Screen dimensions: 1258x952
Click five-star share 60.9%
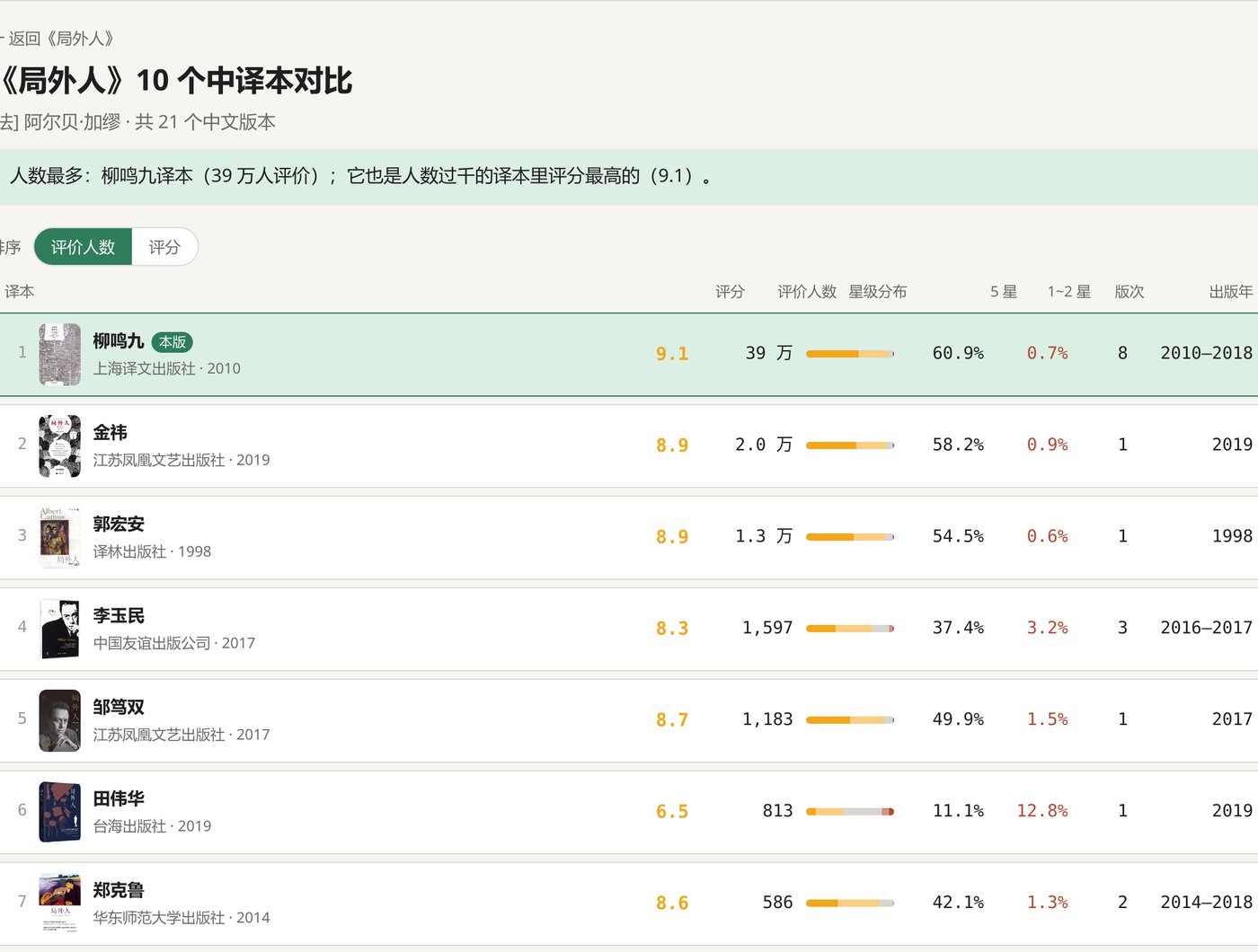click(958, 353)
